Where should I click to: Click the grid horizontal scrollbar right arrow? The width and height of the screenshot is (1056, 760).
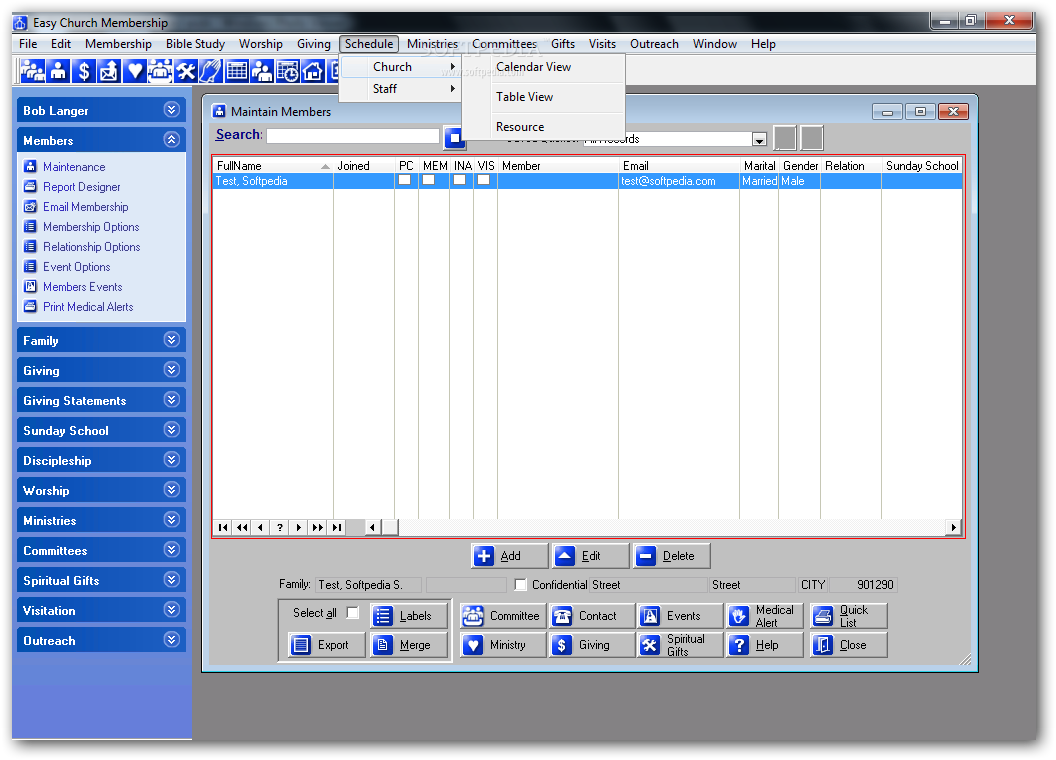pyautogui.click(x=952, y=527)
